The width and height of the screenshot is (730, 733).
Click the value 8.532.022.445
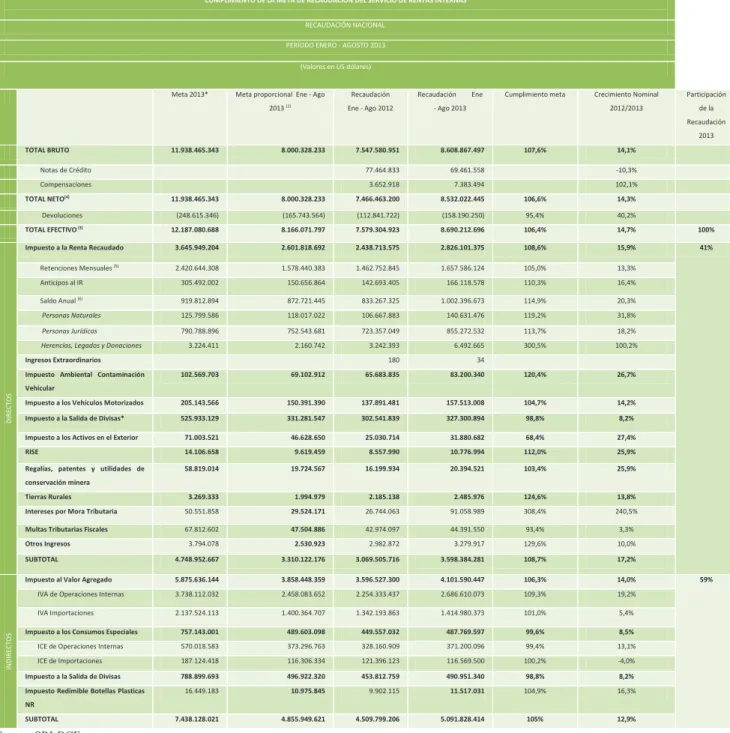(x=462, y=199)
